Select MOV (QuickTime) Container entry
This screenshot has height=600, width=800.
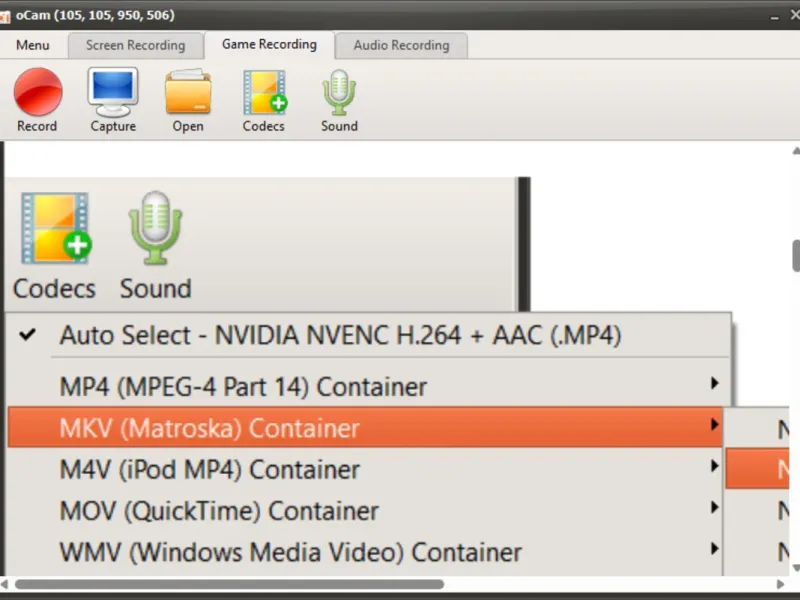tap(365, 510)
